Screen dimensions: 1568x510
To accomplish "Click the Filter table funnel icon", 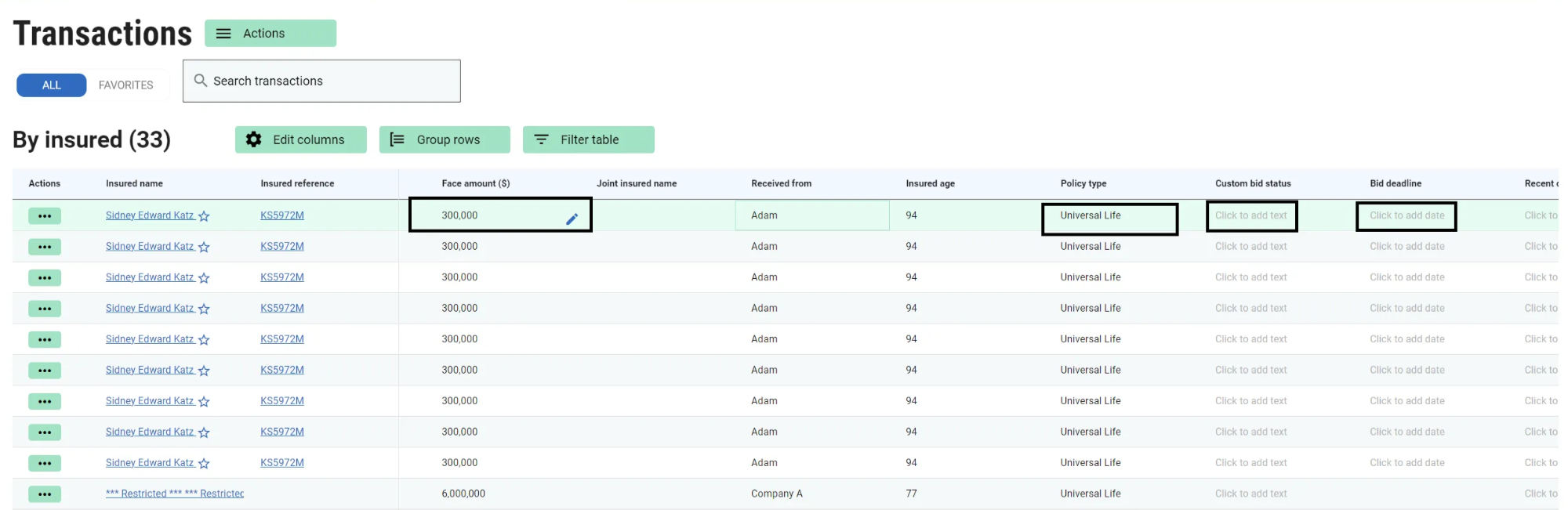I will pos(541,139).
